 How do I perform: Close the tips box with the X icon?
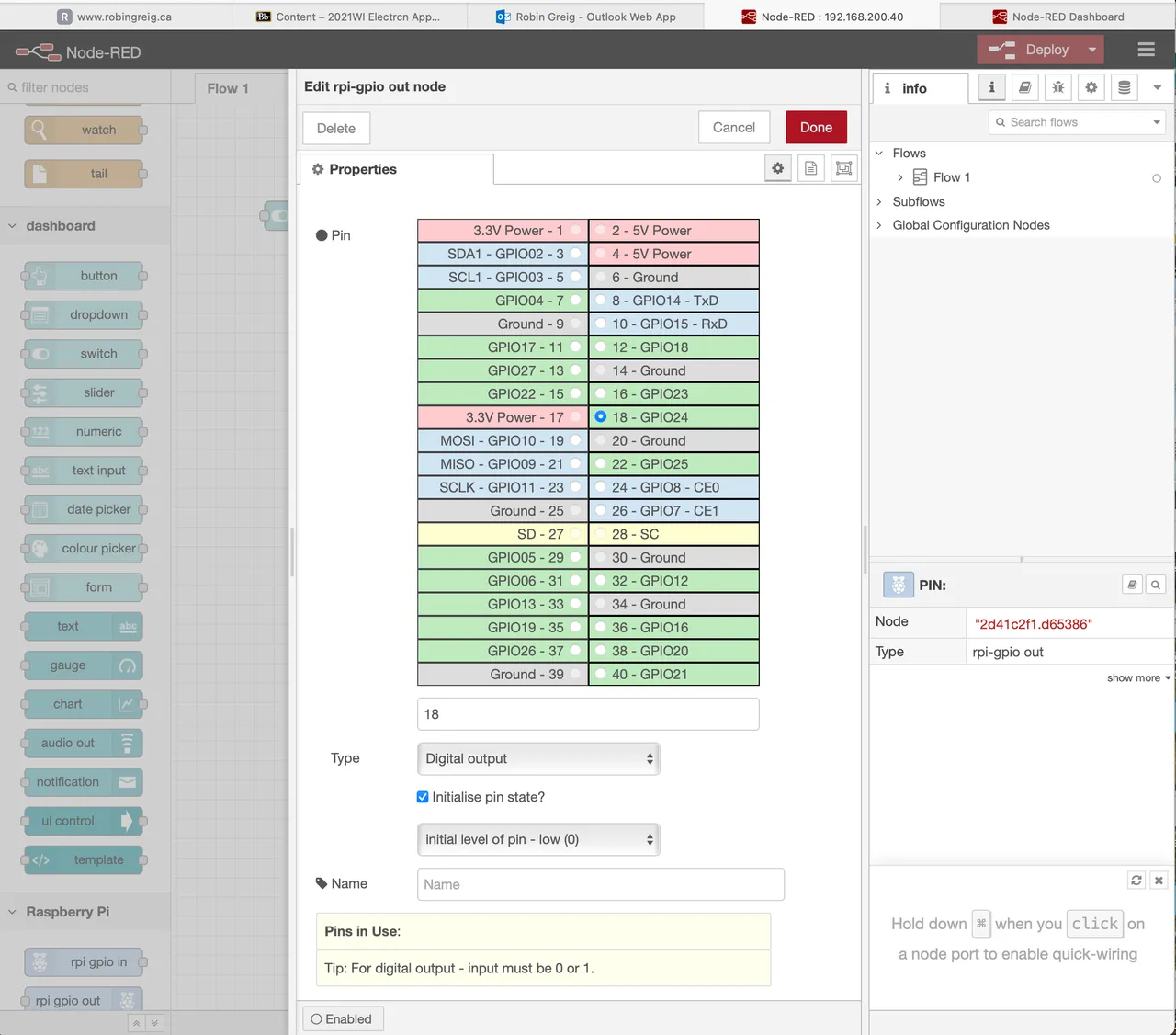click(1159, 880)
